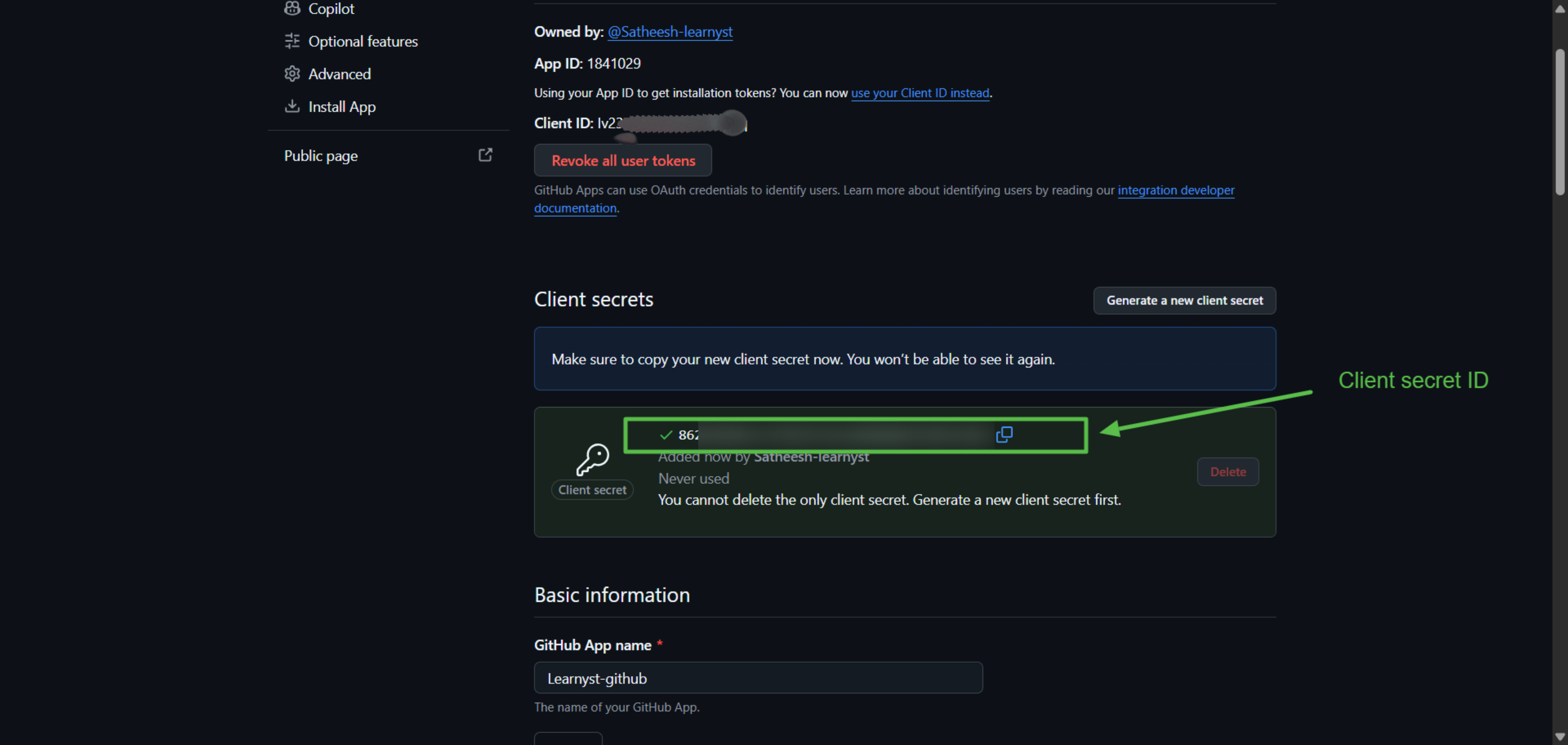Copy the client secret with copy icon
The width and height of the screenshot is (1568, 745).
click(1004, 434)
